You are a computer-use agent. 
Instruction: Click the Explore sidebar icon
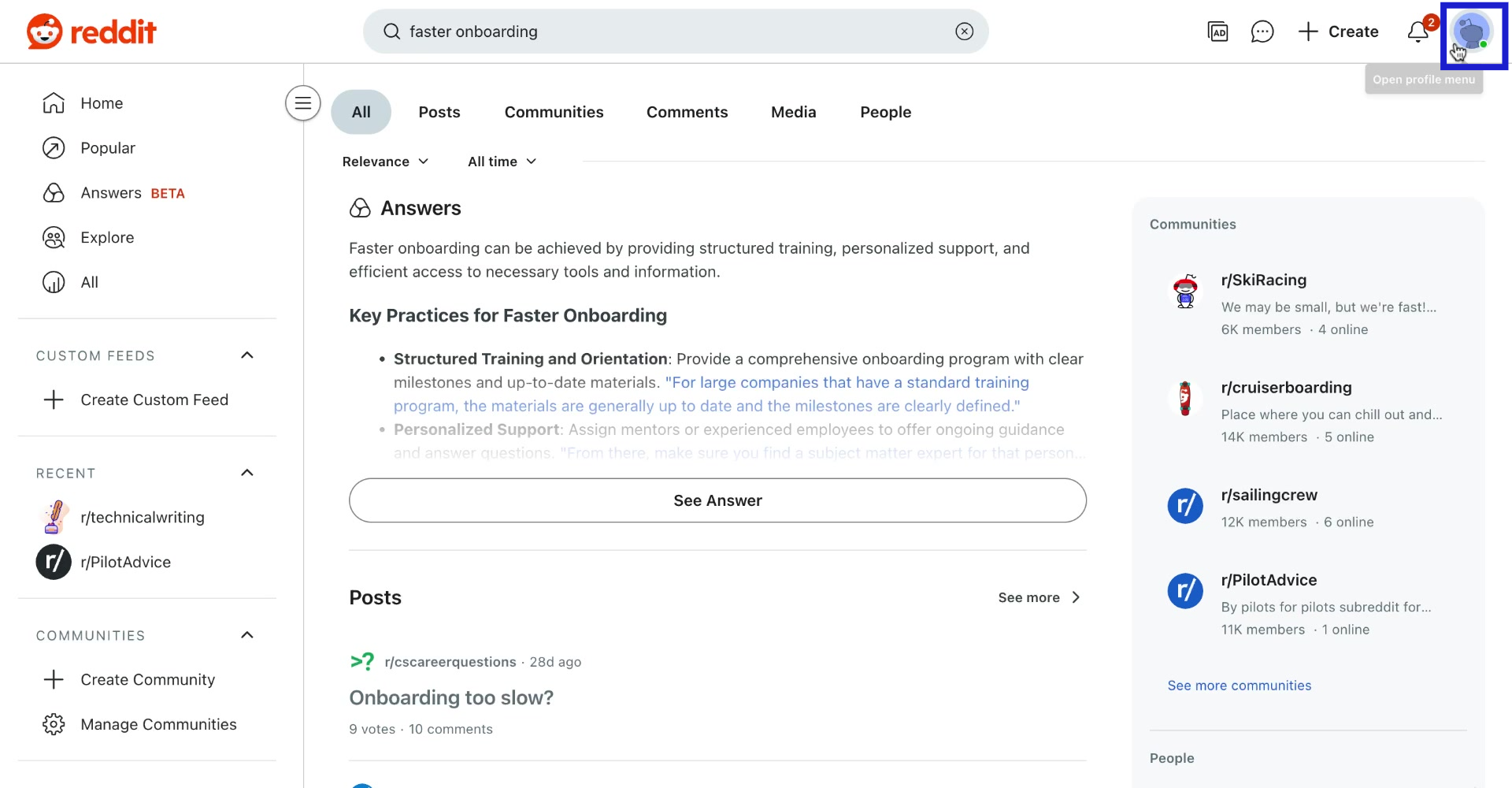pos(53,237)
